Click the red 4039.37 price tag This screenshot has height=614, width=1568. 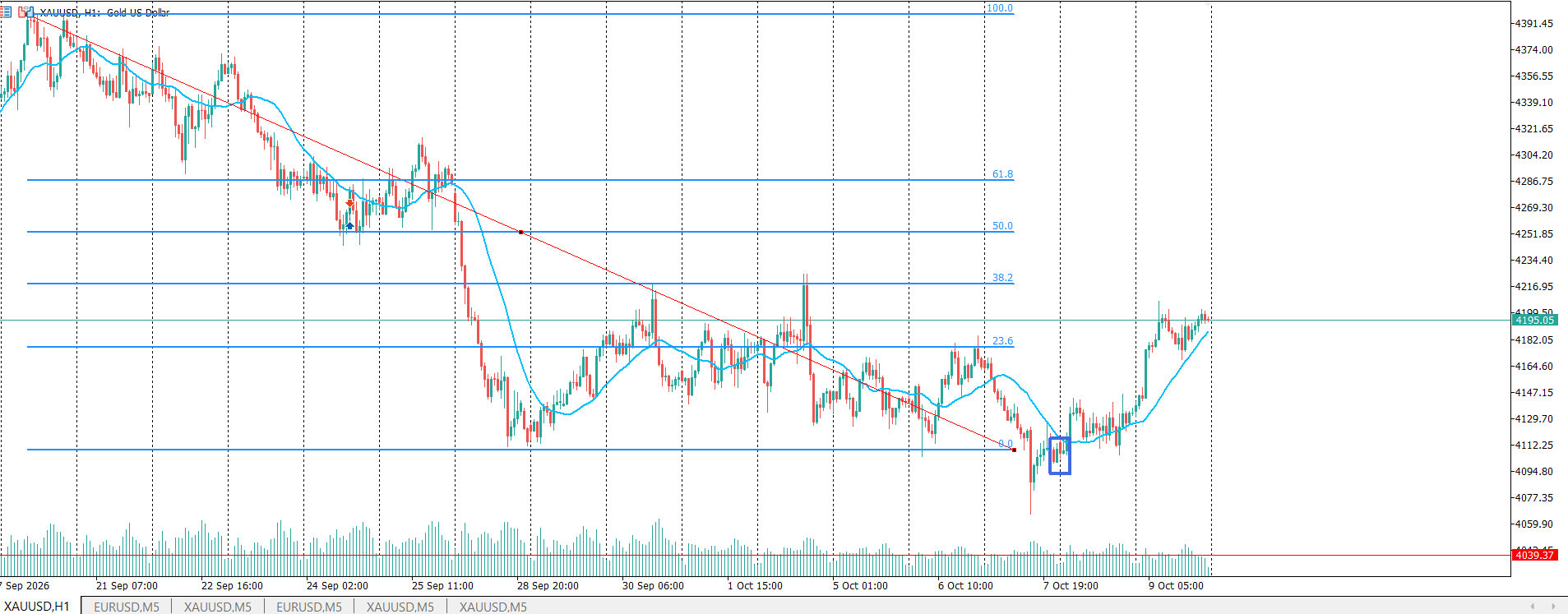(x=1534, y=555)
